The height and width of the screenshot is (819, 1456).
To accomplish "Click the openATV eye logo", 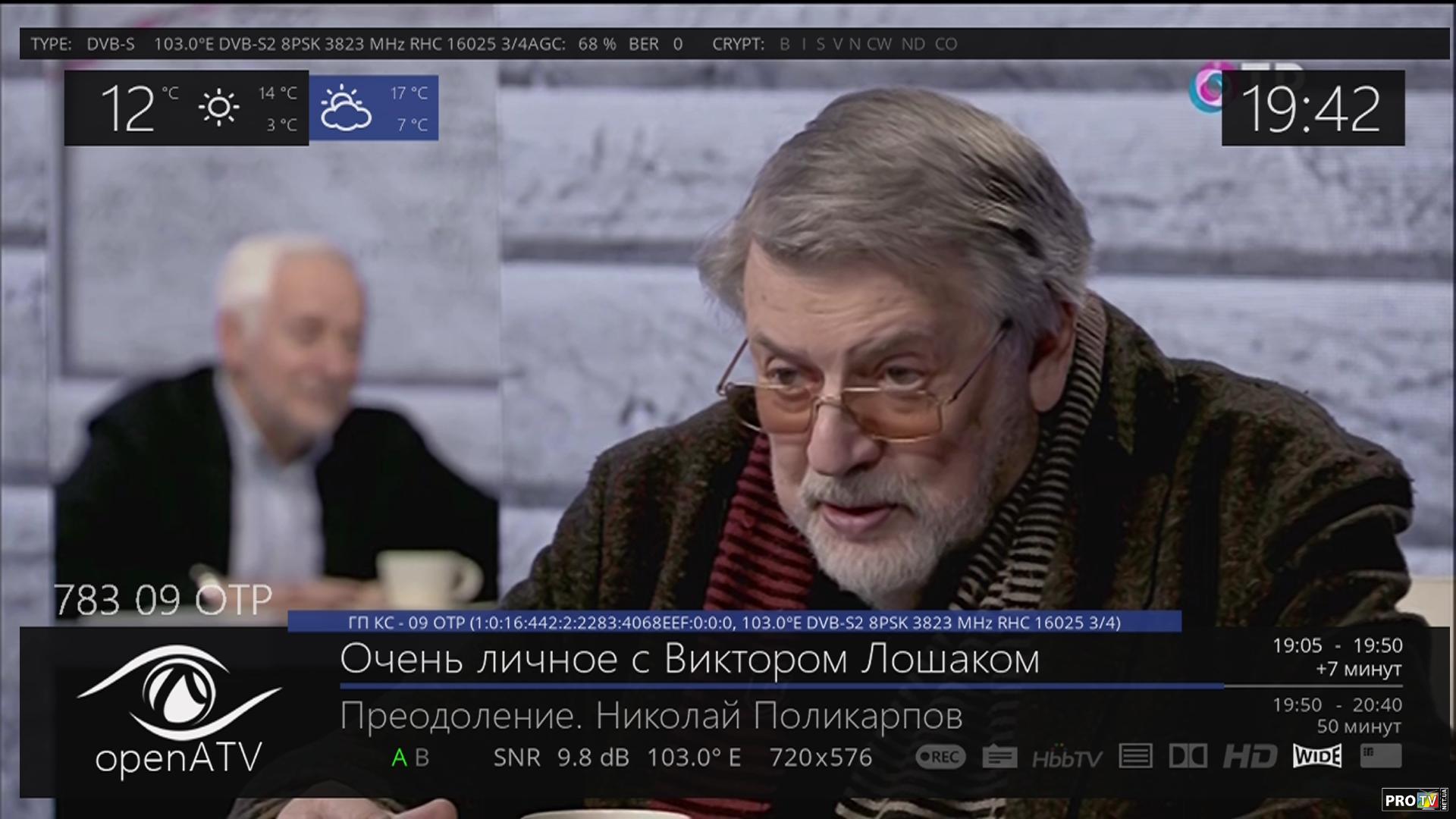I will pyautogui.click(x=179, y=694).
